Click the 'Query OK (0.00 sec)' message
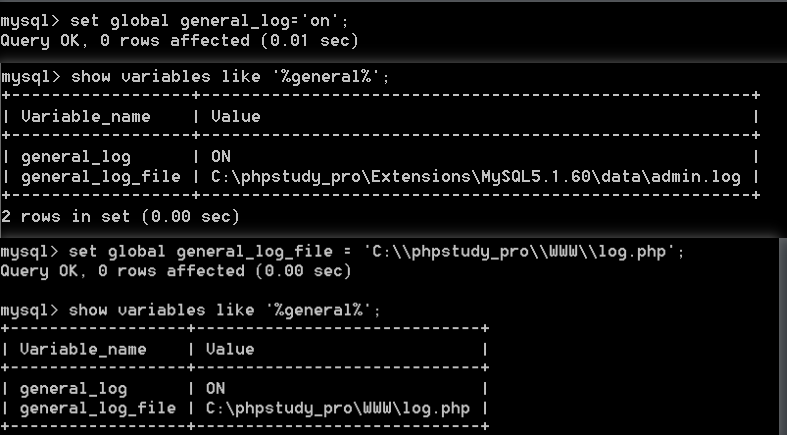 (x=176, y=271)
